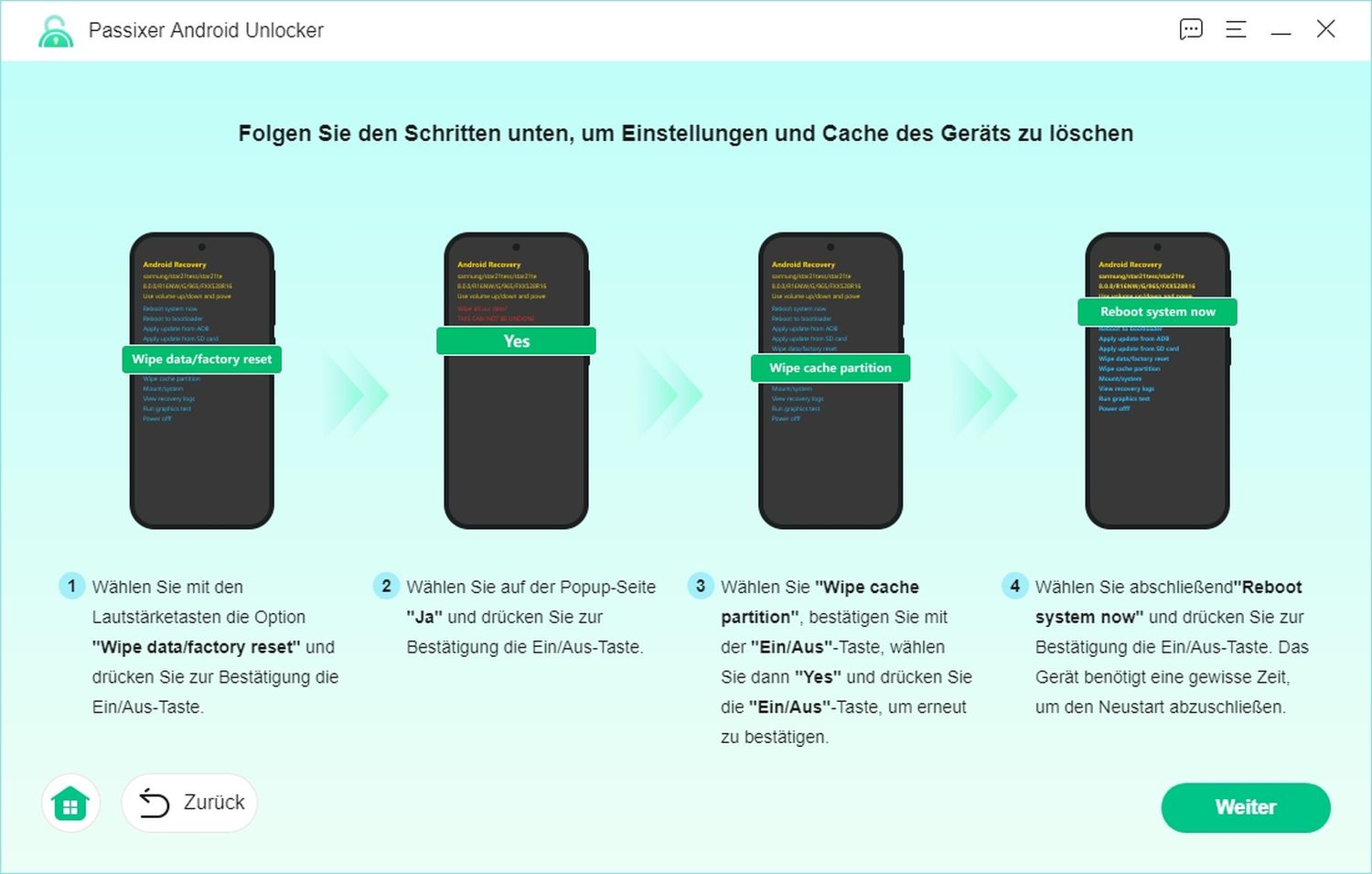
Task: Click the 'Folgen Sie den Schritten' heading
Action: tap(685, 134)
